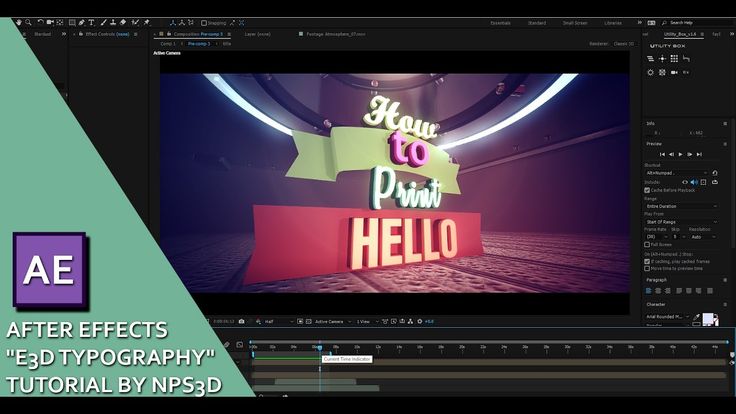736x414 pixels.
Task: Switch to the Essentials workspace
Action: coord(500,22)
